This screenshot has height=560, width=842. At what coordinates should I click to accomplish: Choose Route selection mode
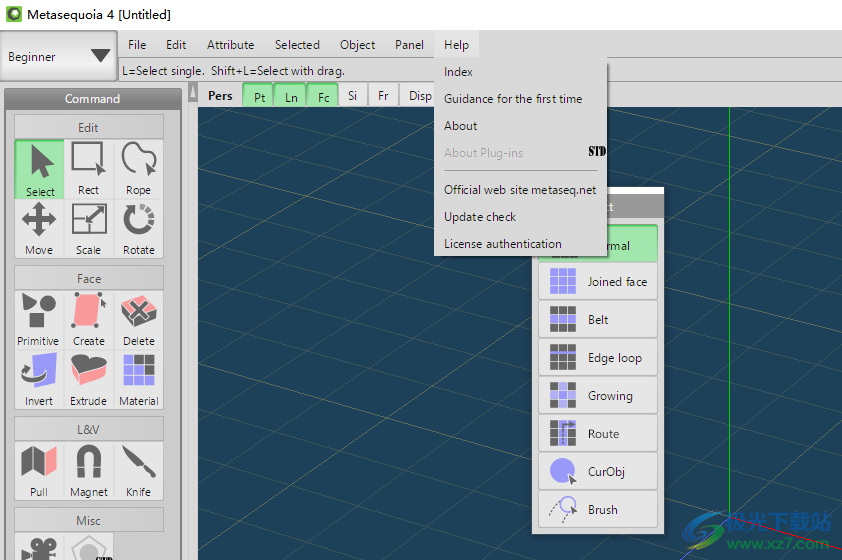point(598,433)
